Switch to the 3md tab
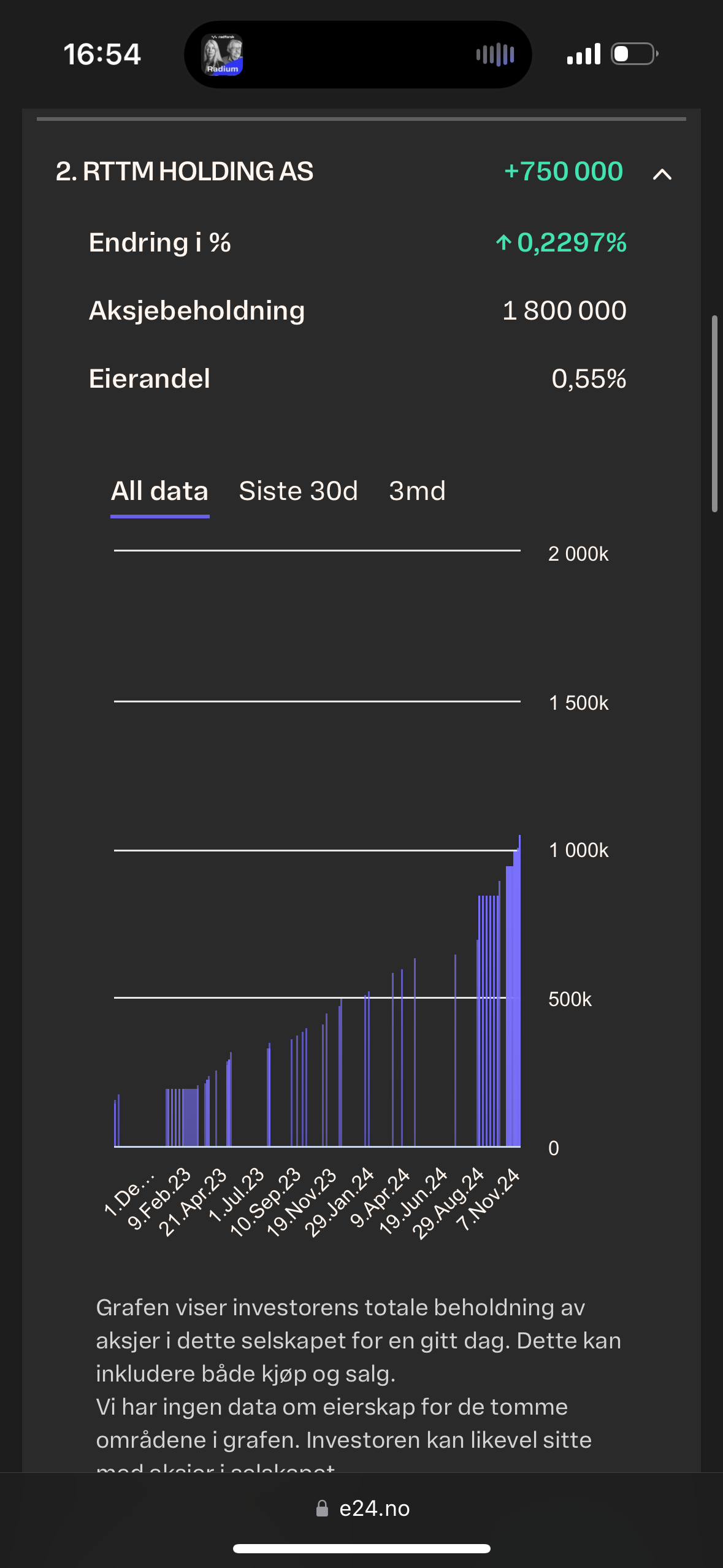 (x=417, y=491)
